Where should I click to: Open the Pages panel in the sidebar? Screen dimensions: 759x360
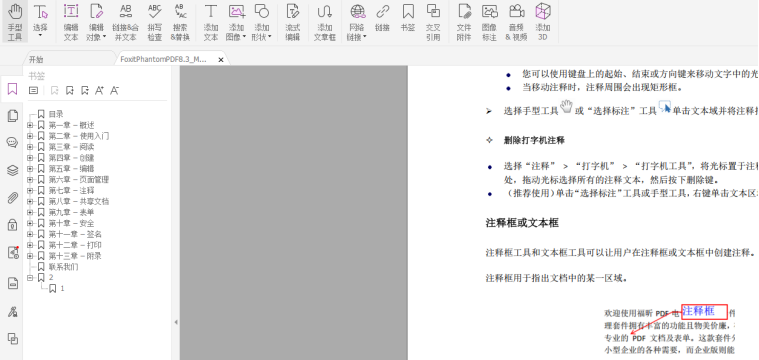pyautogui.click(x=13, y=115)
